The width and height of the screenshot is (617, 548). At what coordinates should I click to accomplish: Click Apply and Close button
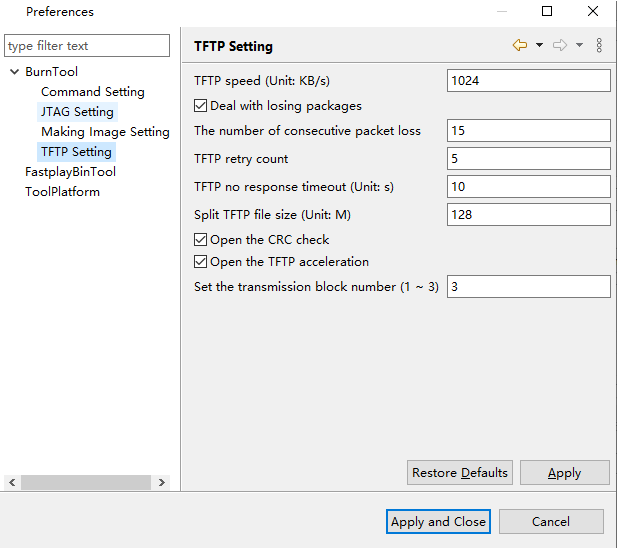[x=438, y=521]
